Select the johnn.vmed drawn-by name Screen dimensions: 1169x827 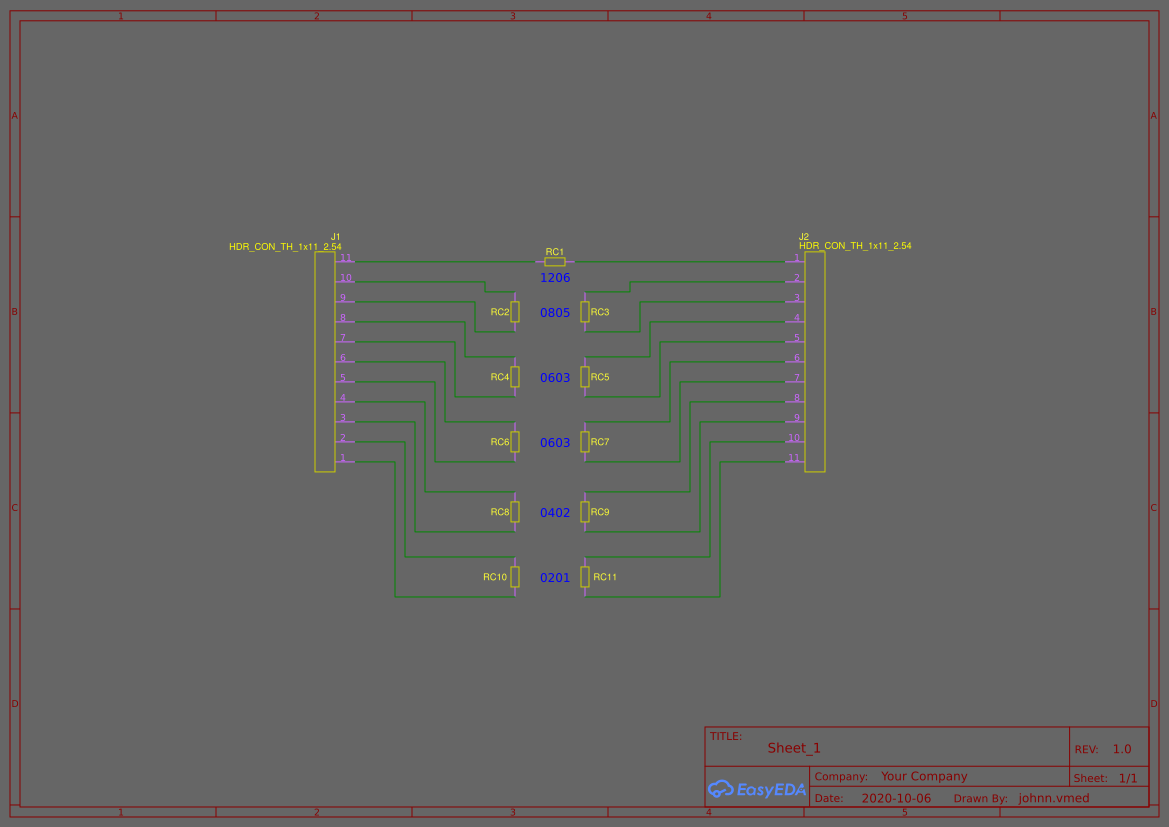pos(1054,798)
